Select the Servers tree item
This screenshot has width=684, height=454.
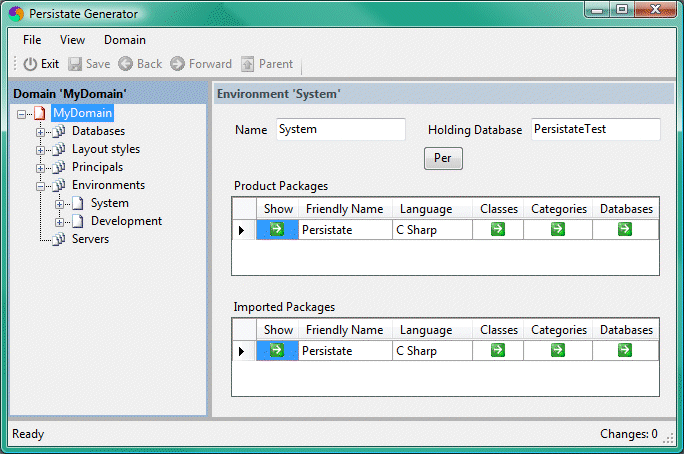tap(90, 240)
